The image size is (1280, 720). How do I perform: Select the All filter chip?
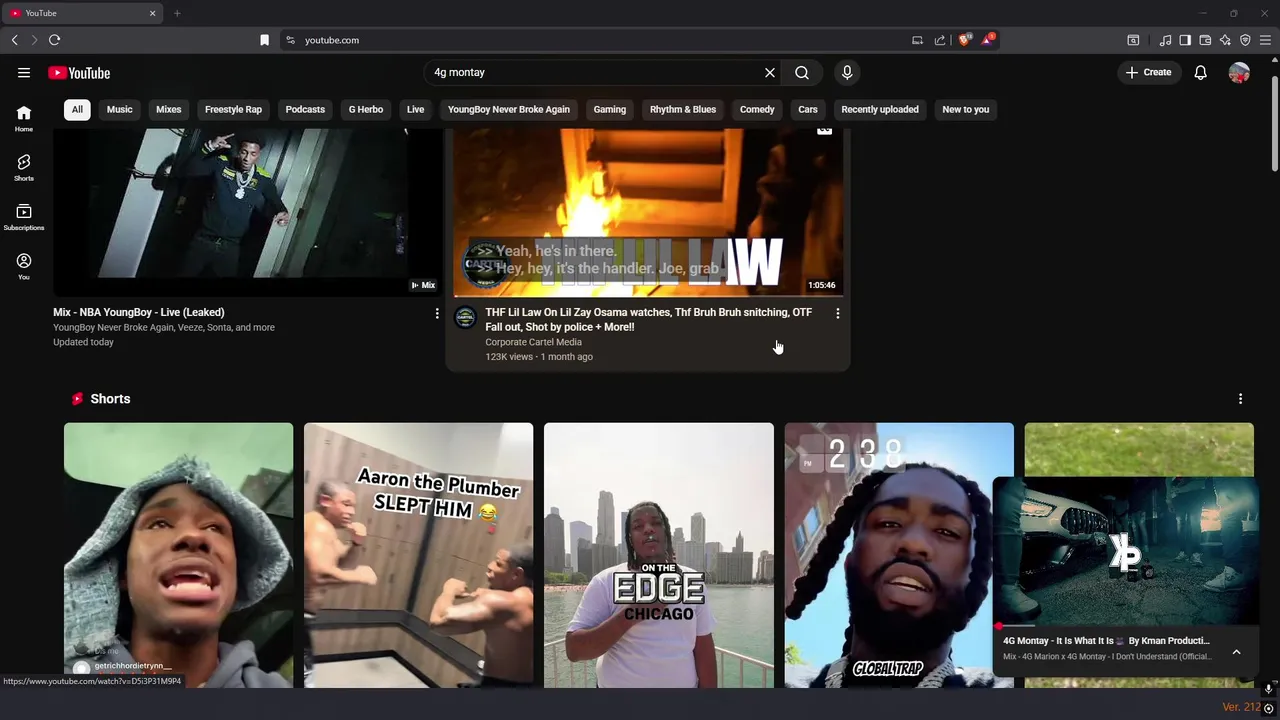(x=77, y=109)
